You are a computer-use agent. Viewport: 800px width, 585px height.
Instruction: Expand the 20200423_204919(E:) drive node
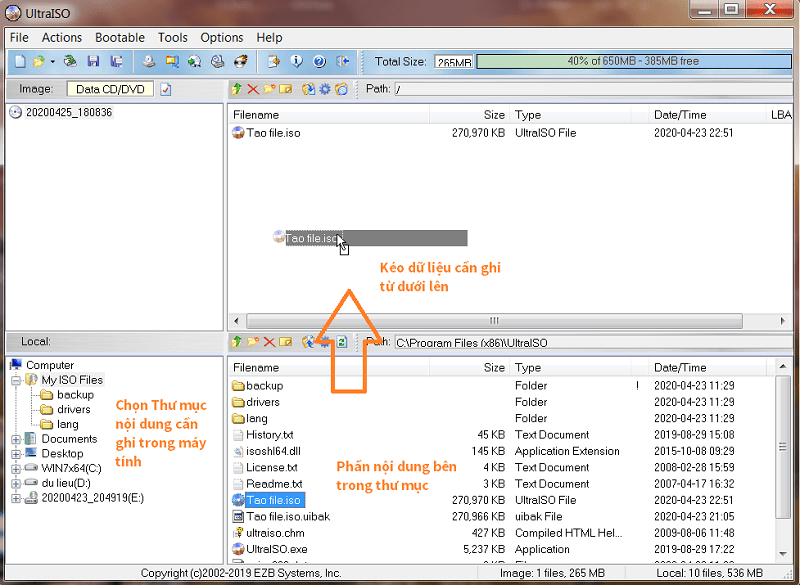point(16,498)
